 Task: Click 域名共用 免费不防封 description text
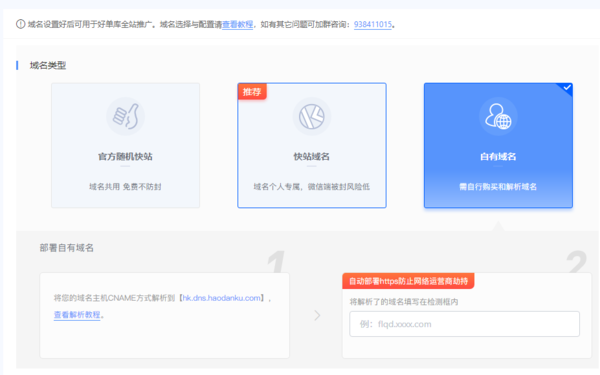[x=125, y=187]
